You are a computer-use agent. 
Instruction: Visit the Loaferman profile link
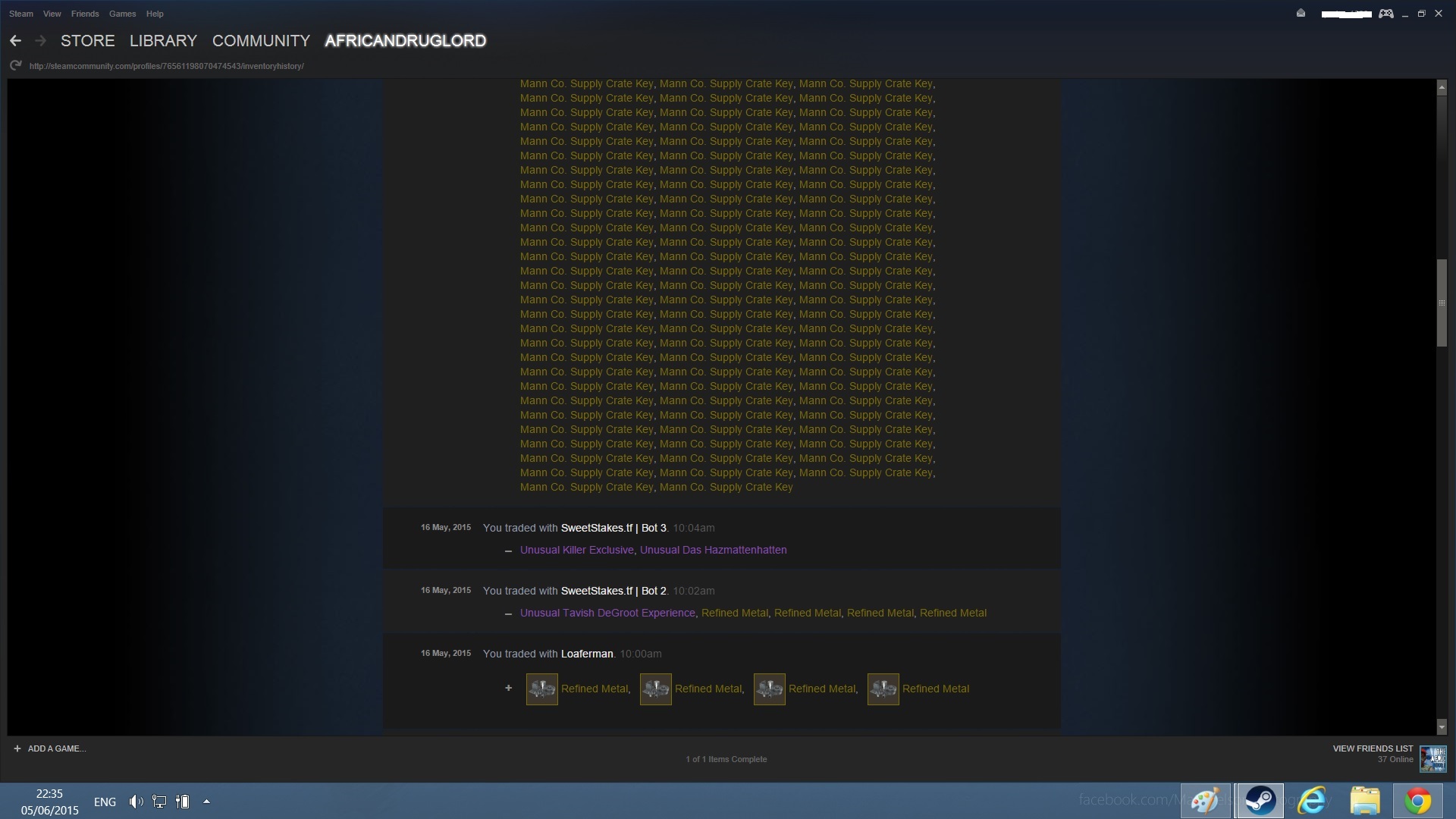point(587,654)
